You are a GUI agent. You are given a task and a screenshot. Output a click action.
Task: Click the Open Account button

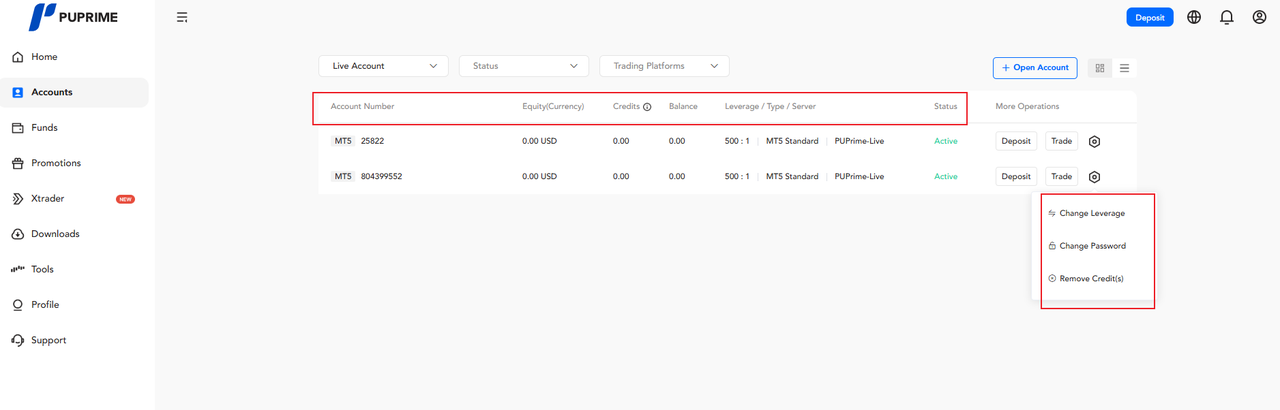point(1035,68)
